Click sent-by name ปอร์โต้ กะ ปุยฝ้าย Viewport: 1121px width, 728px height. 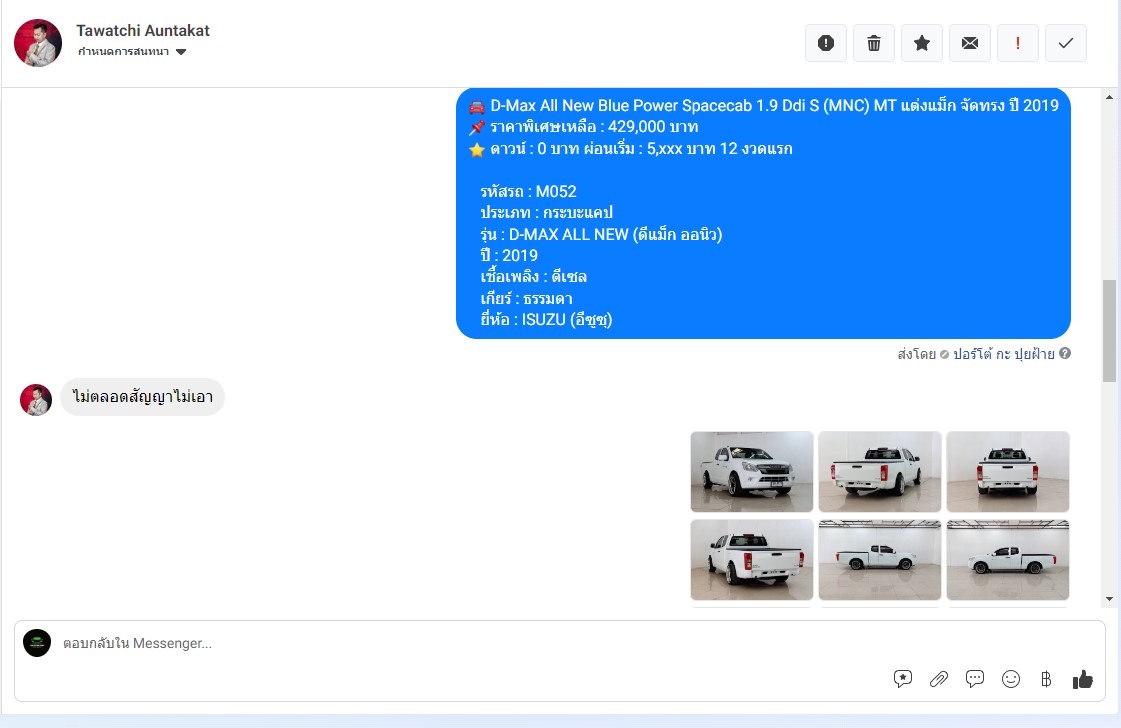(x=1004, y=353)
